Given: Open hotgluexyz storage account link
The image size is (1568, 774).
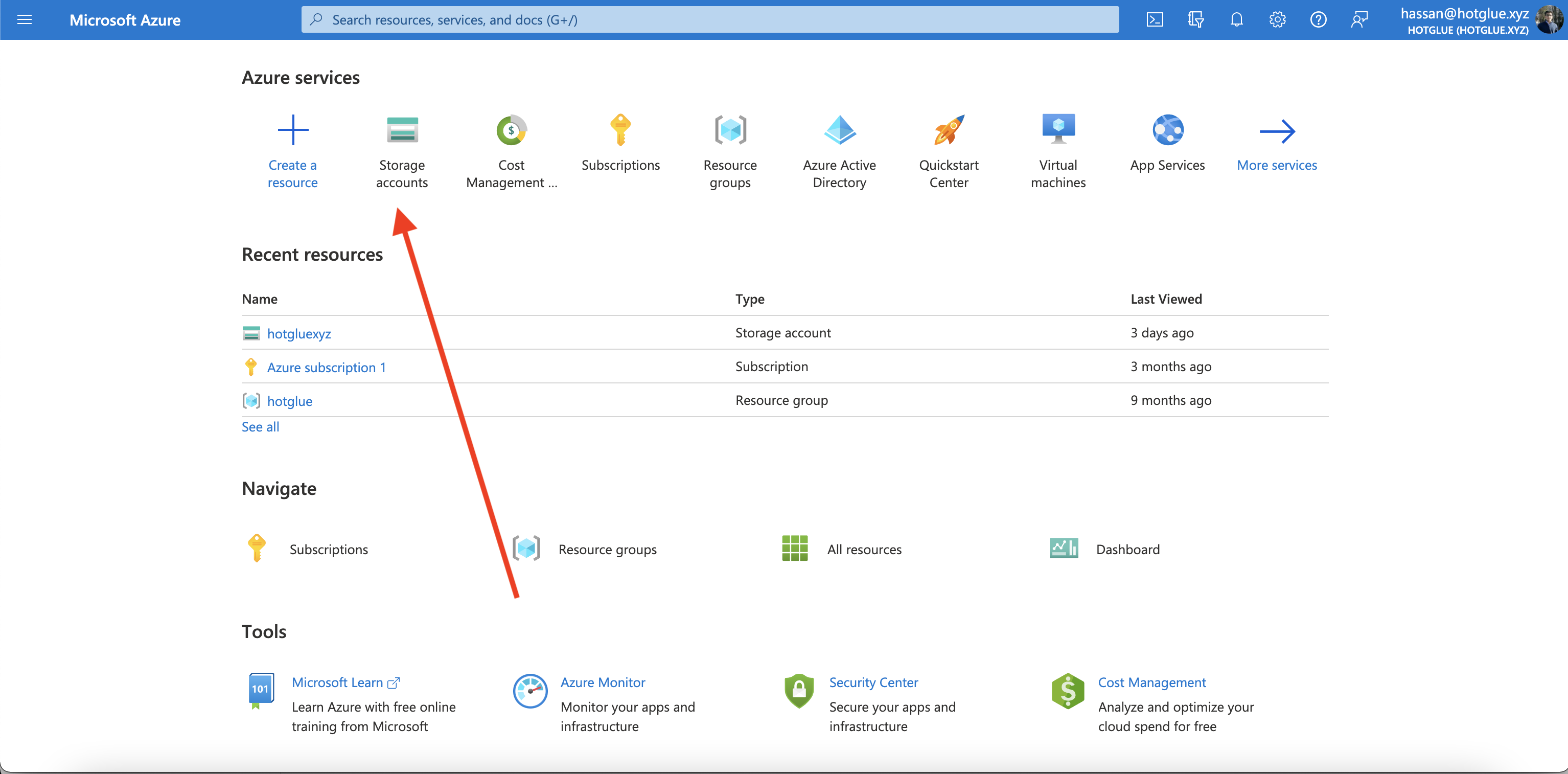Looking at the screenshot, I should 299,334.
